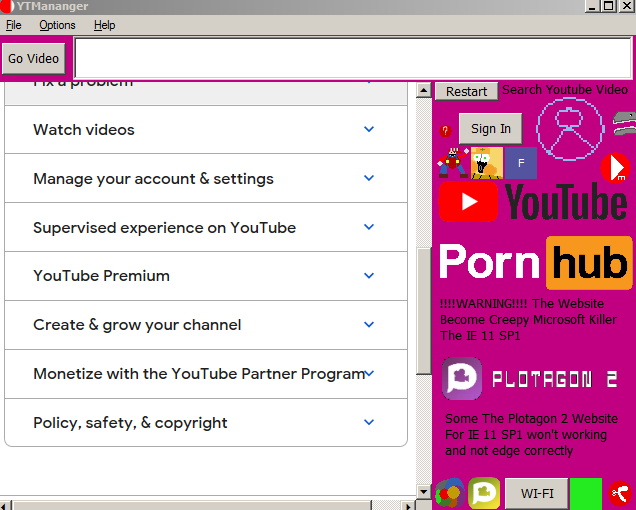Click the circular stick-figure profile icon
The width and height of the screenshot is (636, 510).
coord(570,129)
